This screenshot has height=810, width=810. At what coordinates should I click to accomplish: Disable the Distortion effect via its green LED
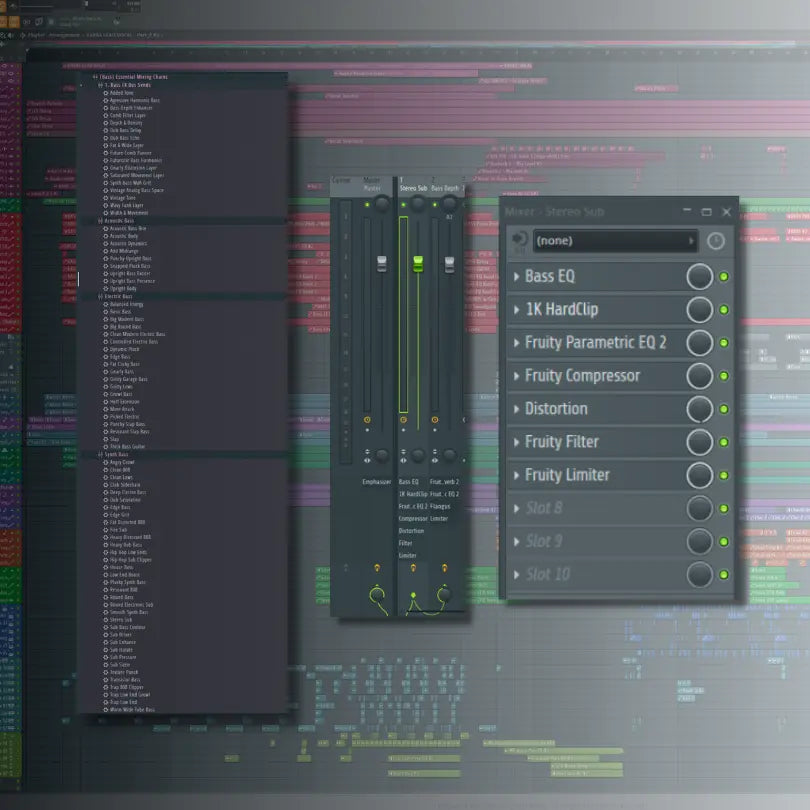click(x=722, y=409)
